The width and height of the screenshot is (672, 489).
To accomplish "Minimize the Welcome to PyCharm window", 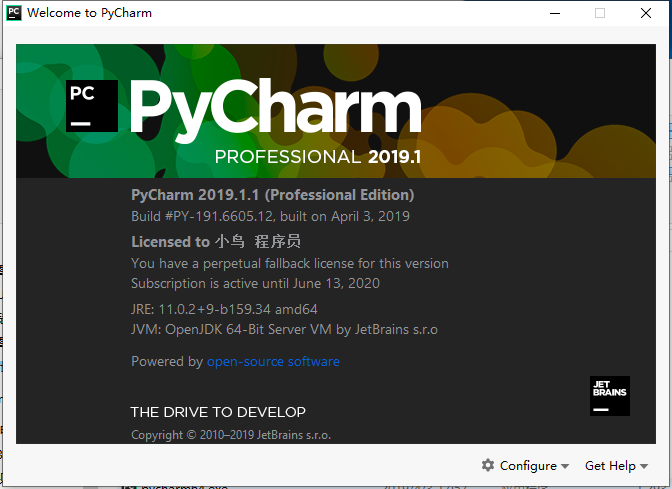I will pos(555,13).
